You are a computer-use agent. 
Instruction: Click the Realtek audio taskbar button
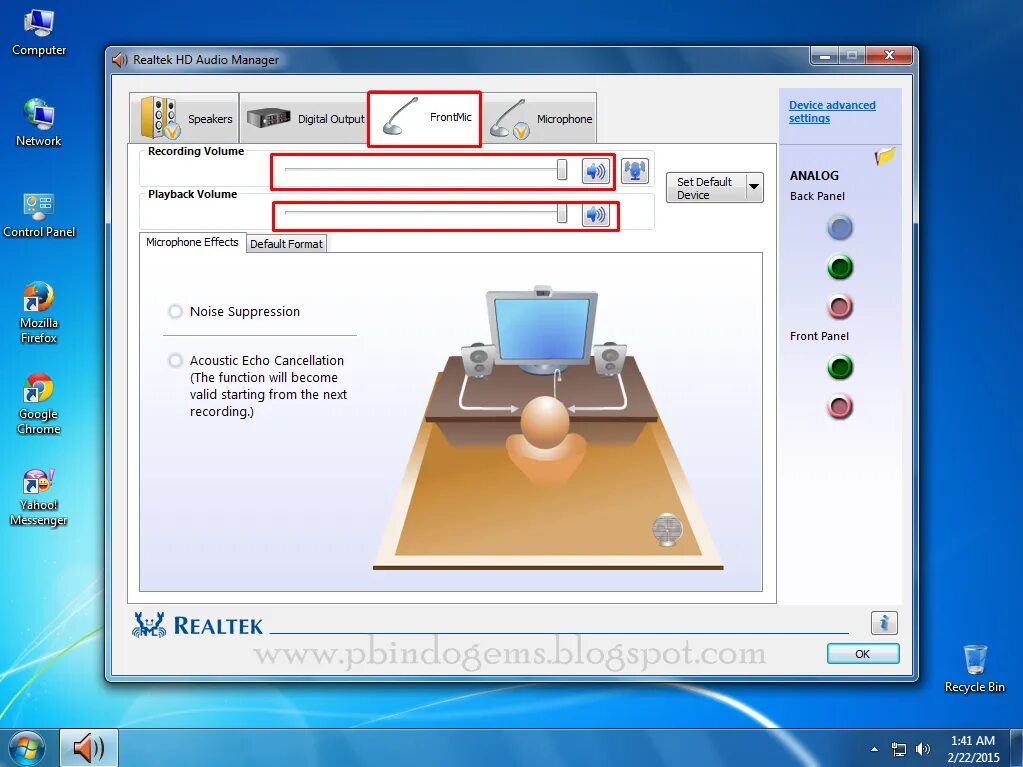click(x=89, y=748)
